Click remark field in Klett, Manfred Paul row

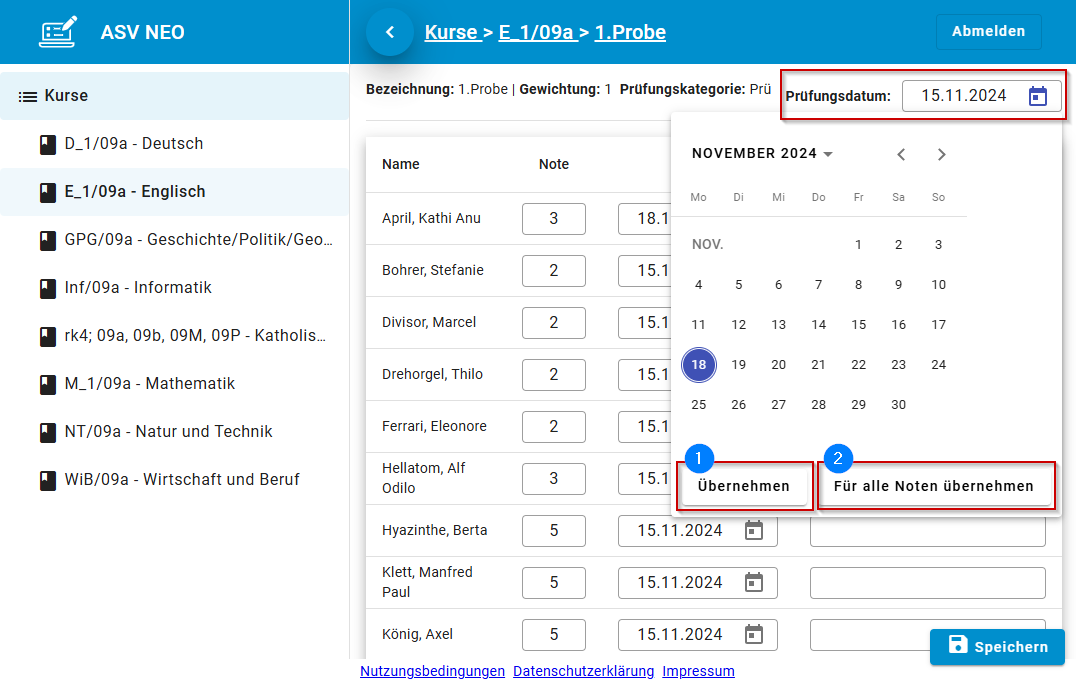pyautogui.click(x=928, y=583)
